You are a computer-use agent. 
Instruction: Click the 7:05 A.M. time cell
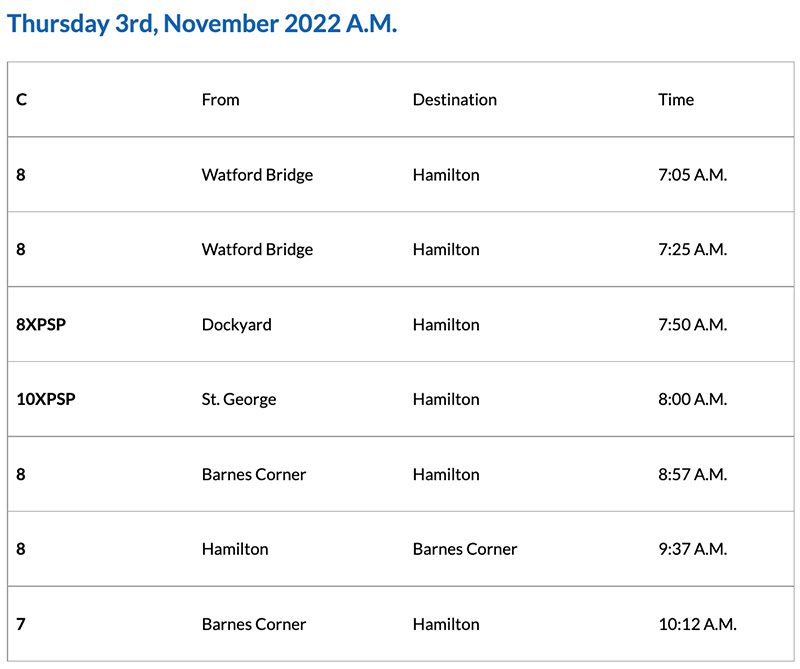tap(692, 174)
